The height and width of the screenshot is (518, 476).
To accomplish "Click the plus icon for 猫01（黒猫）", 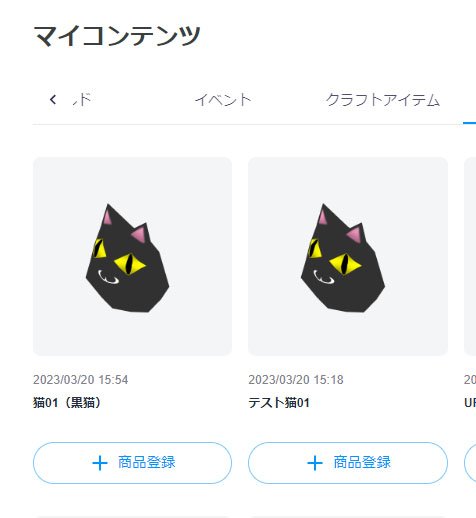I will coord(100,463).
